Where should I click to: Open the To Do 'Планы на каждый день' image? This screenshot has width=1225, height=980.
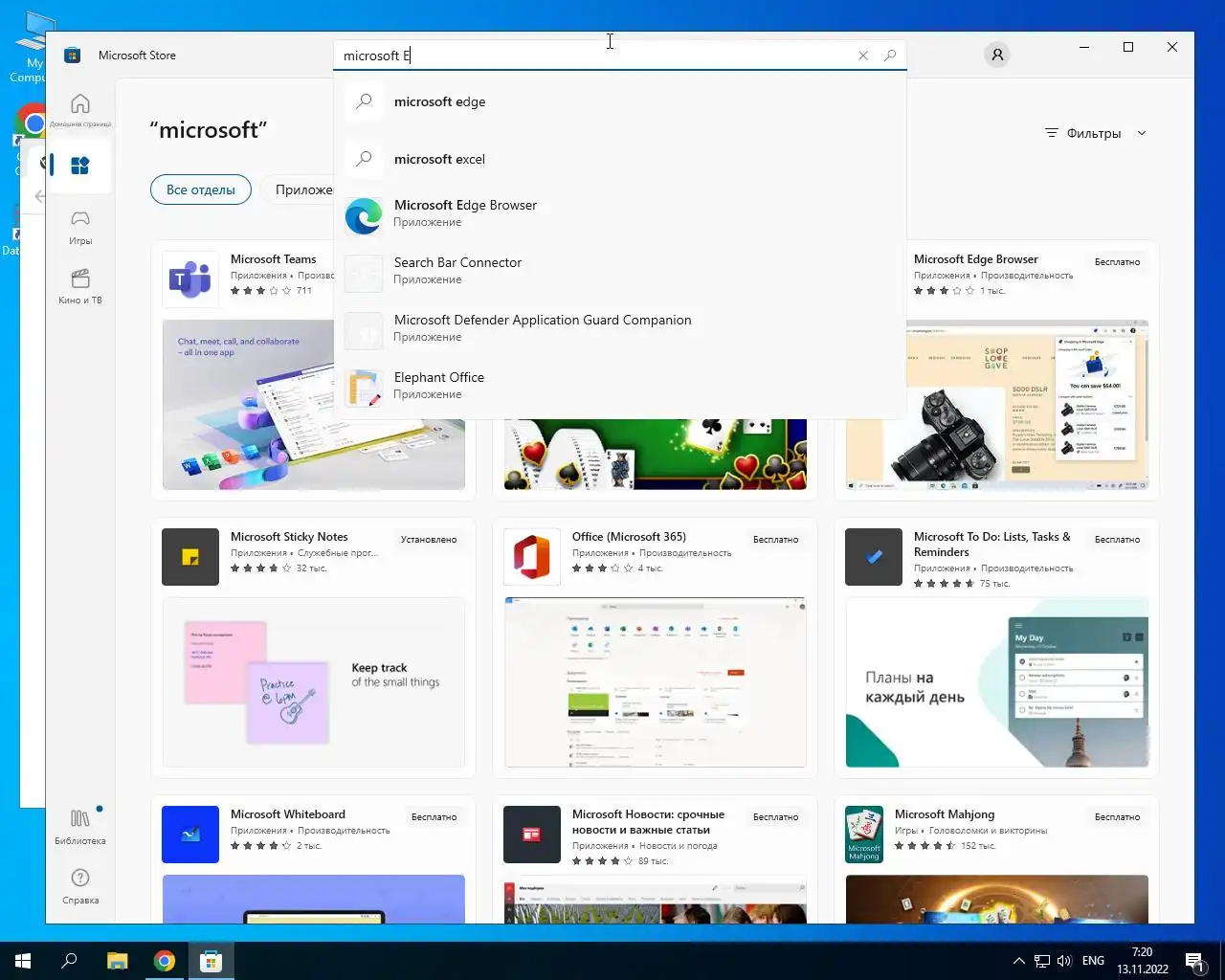[997, 682]
